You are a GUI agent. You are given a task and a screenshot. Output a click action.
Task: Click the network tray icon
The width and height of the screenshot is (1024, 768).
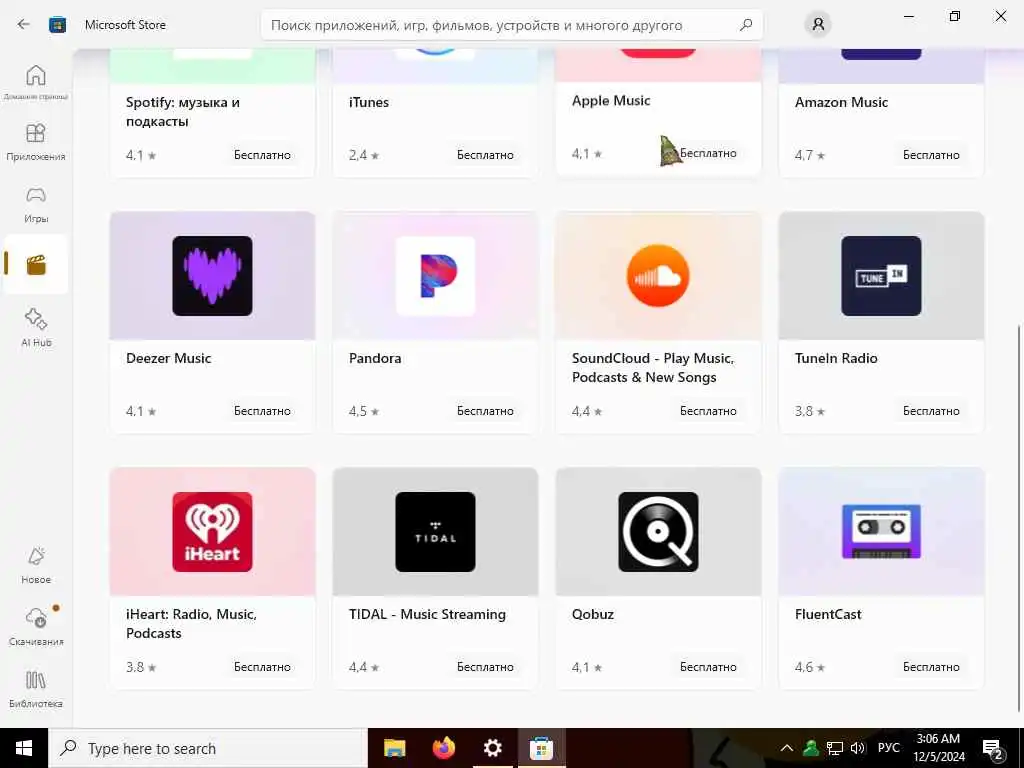pyautogui.click(x=835, y=748)
